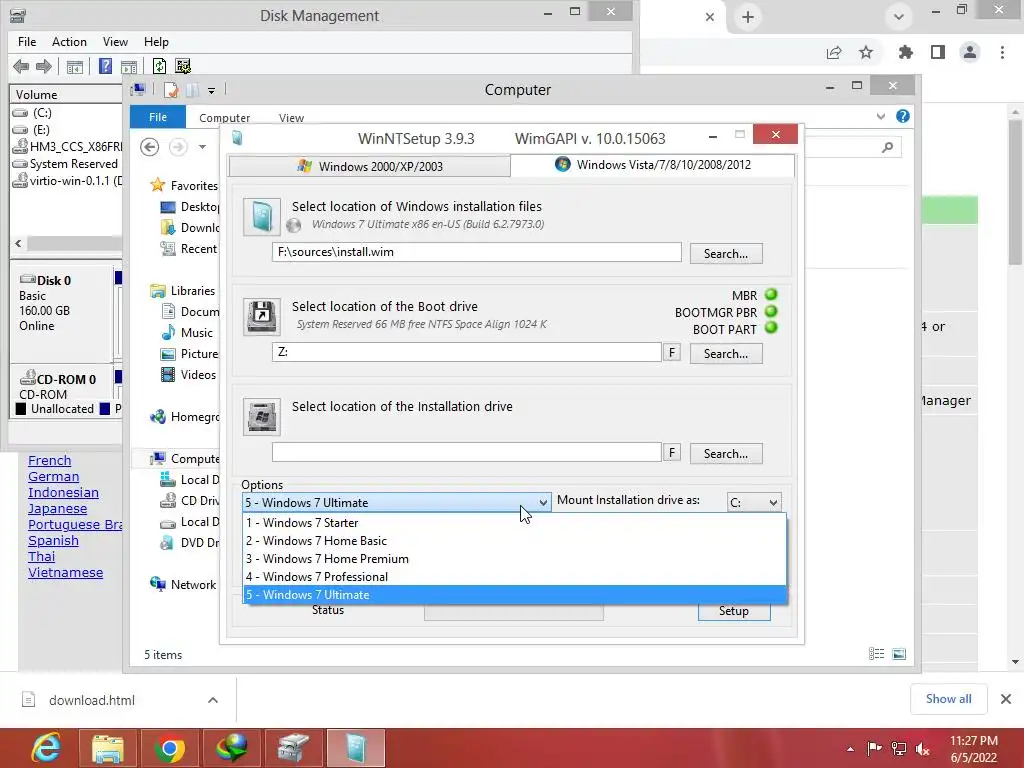Click the Explorer help icon
The width and height of the screenshot is (1024, 768).
[x=903, y=116]
